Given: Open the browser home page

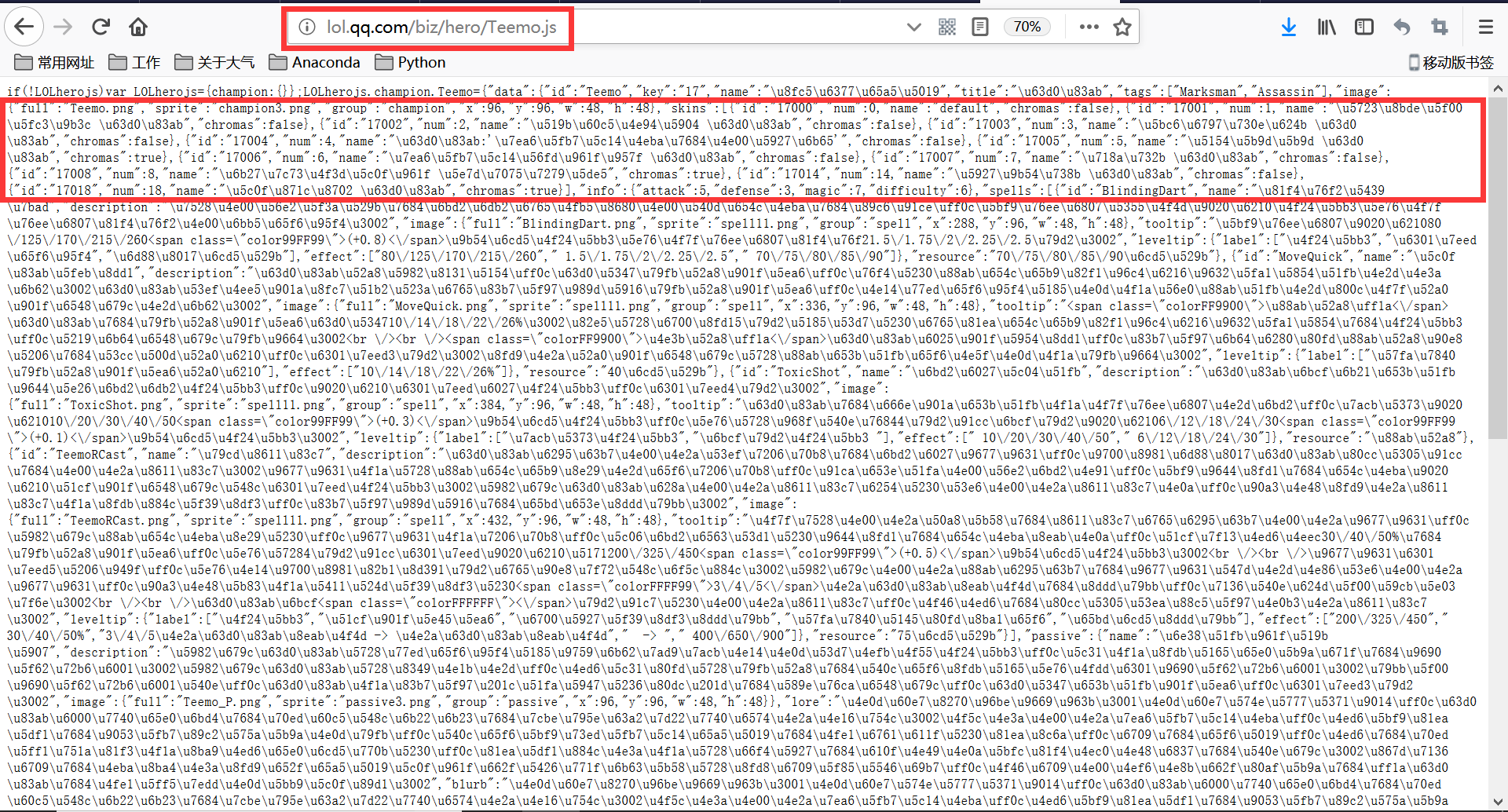Looking at the screenshot, I should tap(138, 27).
